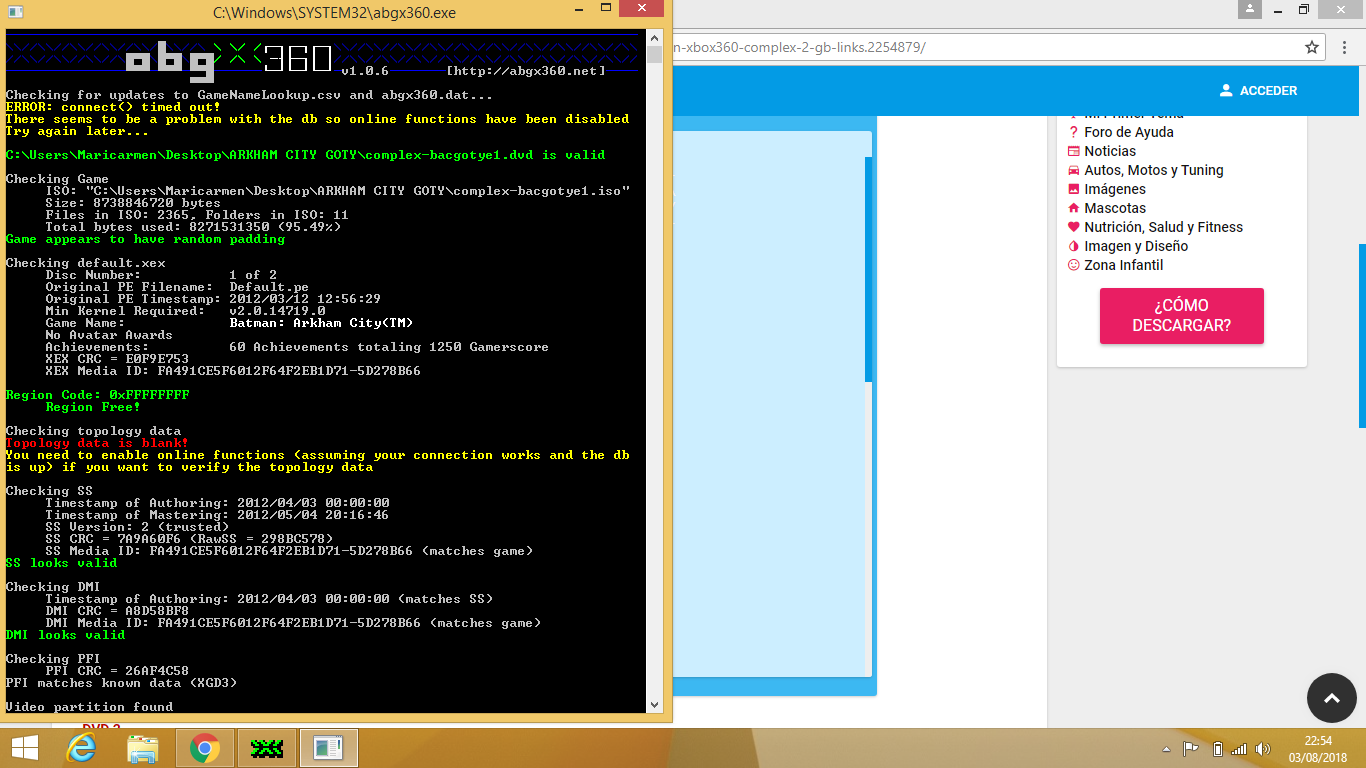Click the "Video partition found" line
Screen dimensions: 1366x768
(x=89, y=707)
